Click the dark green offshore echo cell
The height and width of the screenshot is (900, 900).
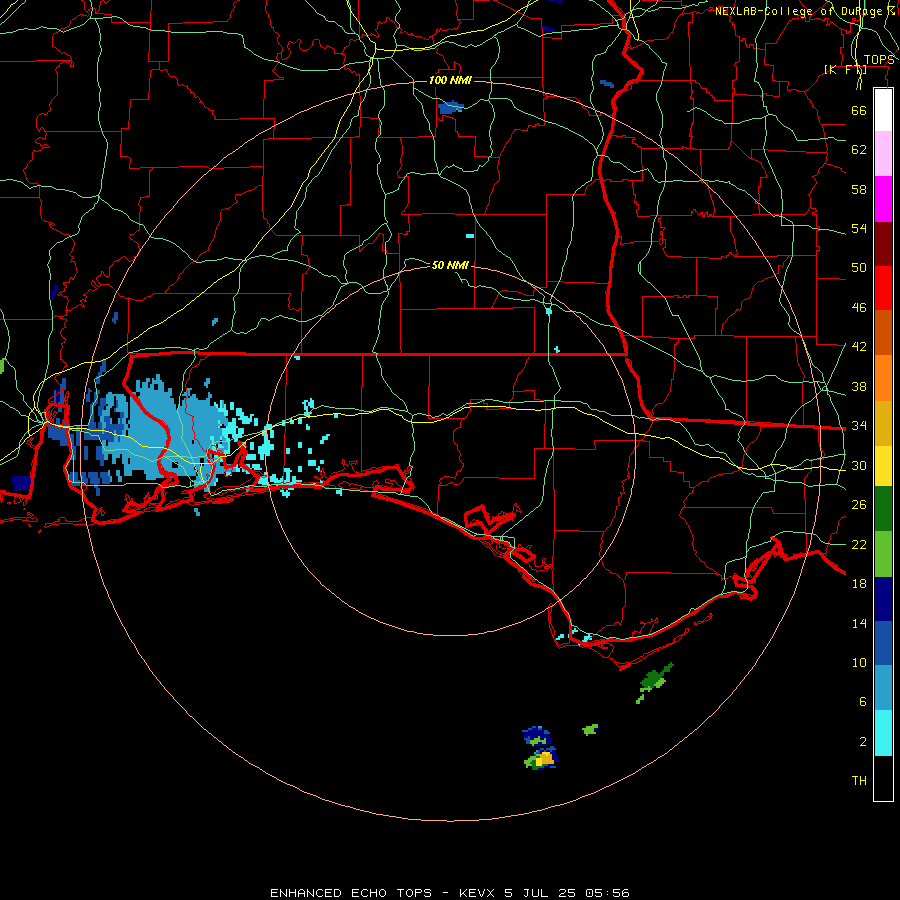pyautogui.click(x=655, y=681)
